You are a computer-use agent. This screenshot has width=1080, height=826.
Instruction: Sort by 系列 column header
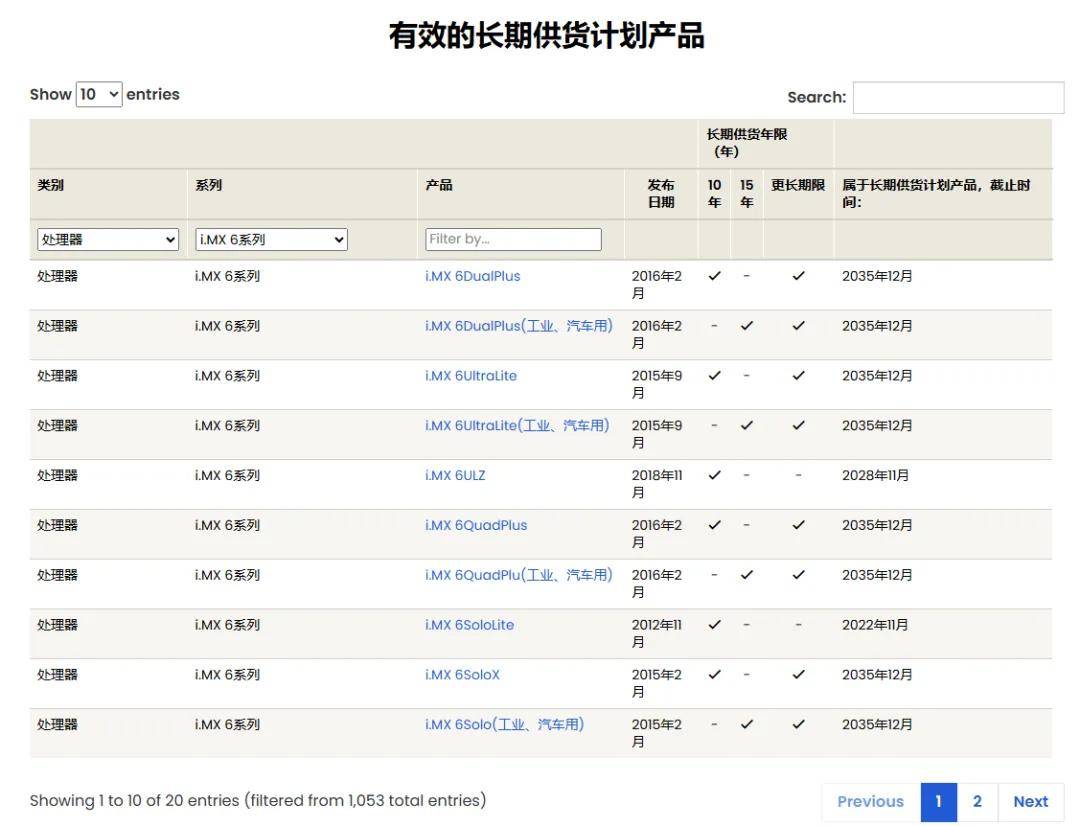point(208,185)
